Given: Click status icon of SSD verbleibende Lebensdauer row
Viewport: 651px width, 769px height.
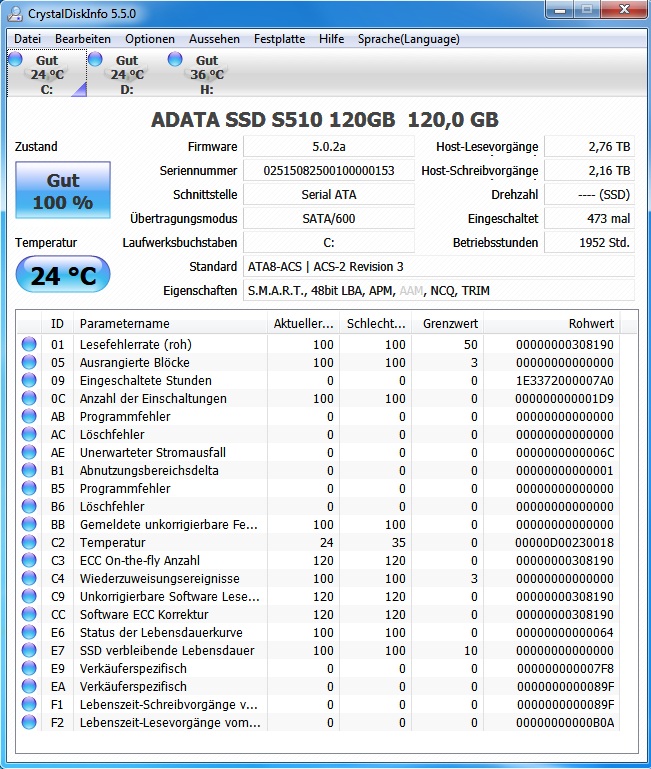Looking at the screenshot, I should 29,650.
